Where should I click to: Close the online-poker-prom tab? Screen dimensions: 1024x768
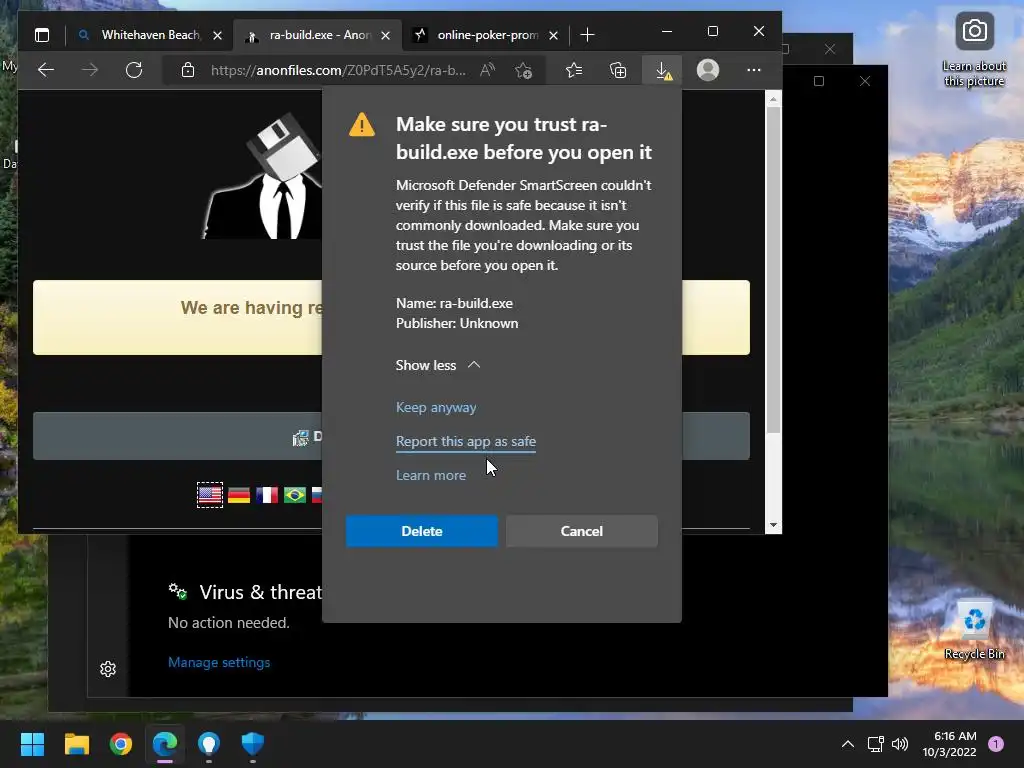pos(553,35)
